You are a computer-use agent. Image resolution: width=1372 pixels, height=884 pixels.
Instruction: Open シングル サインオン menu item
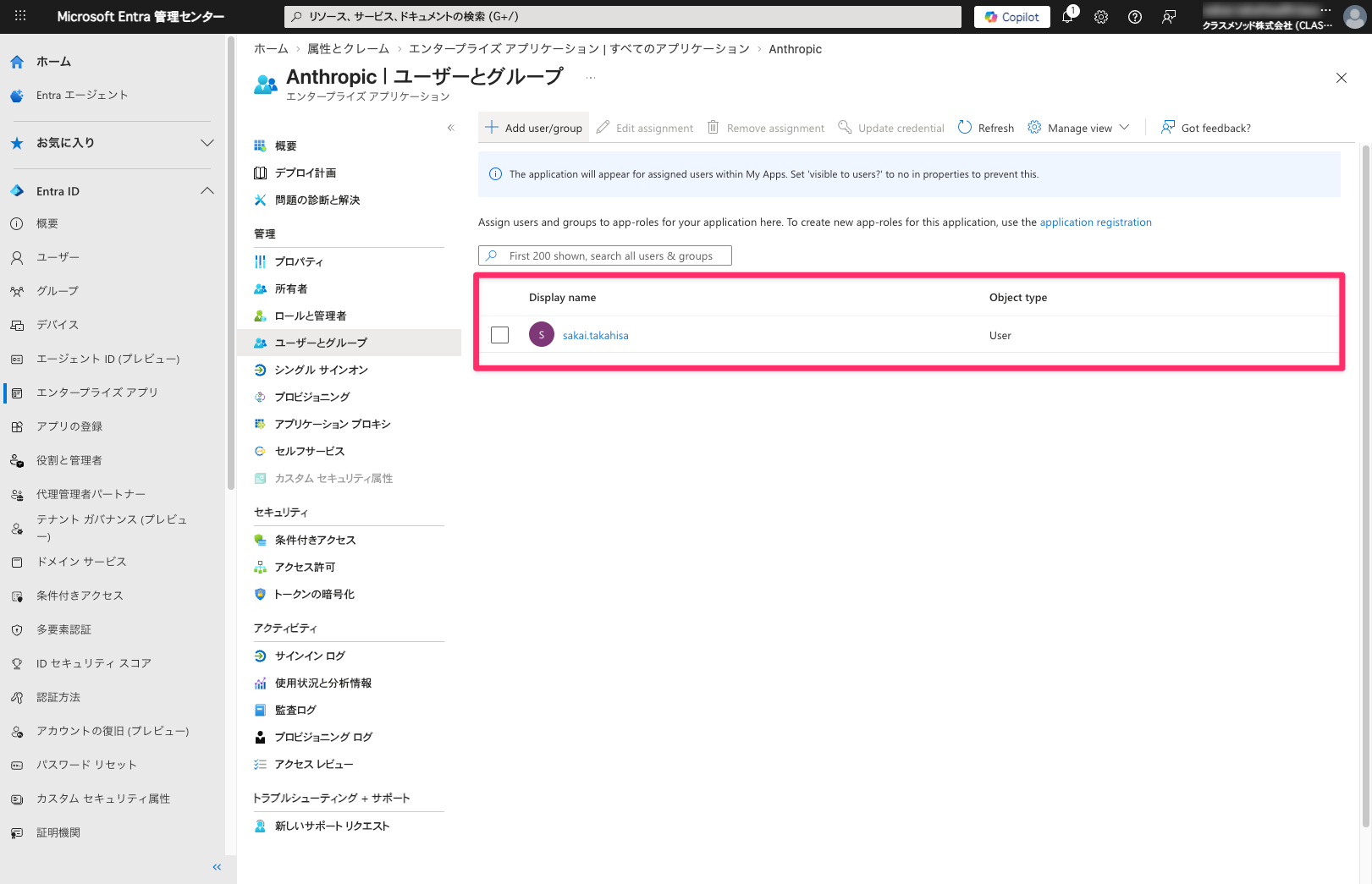pyautogui.click(x=321, y=370)
